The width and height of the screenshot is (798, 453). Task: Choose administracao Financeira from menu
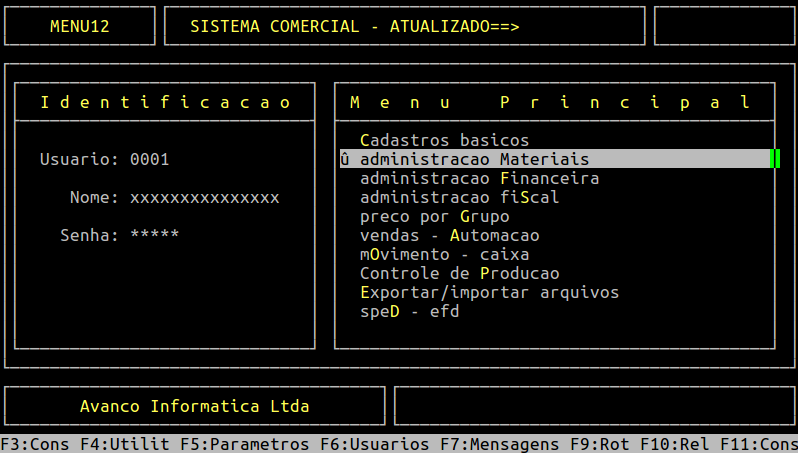tap(479, 178)
